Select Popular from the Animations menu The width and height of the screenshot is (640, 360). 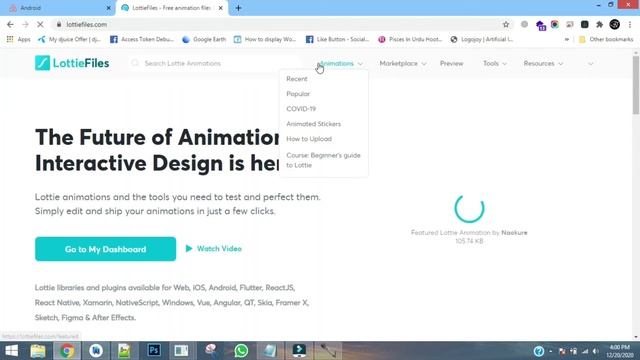tap(298, 94)
